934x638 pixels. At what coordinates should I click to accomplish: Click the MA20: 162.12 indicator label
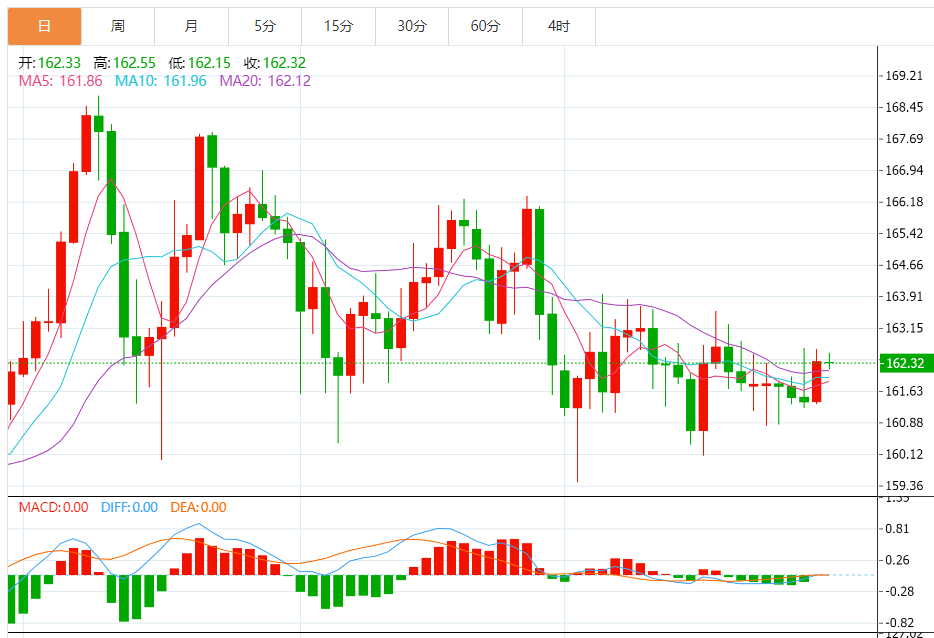[265, 81]
